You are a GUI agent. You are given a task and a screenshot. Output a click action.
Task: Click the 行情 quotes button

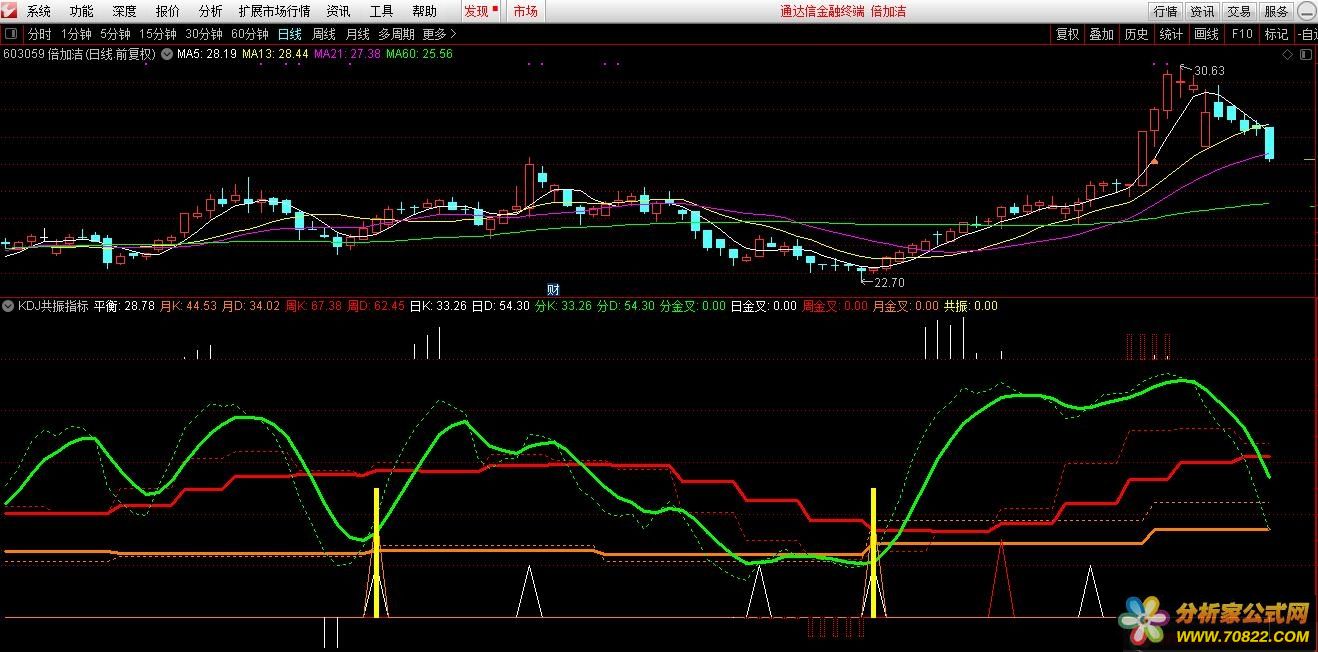coord(1165,11)
